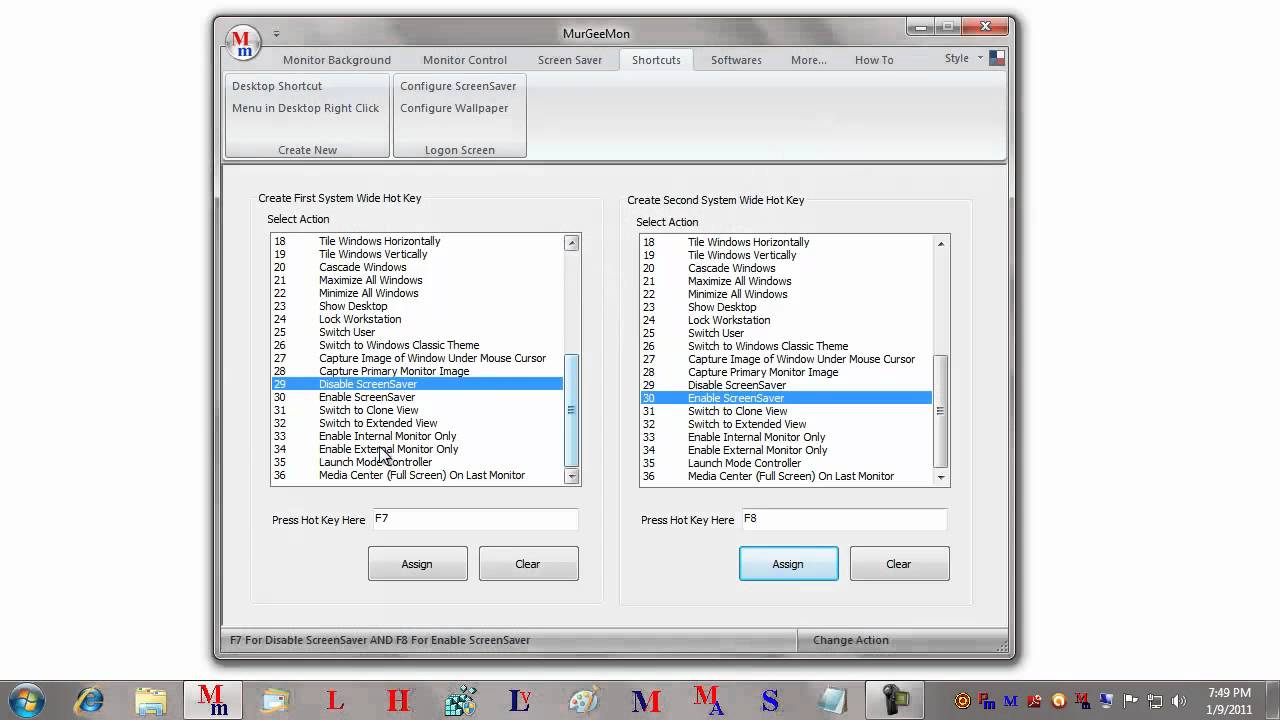Assign the second hot key F8

point(788,564)
